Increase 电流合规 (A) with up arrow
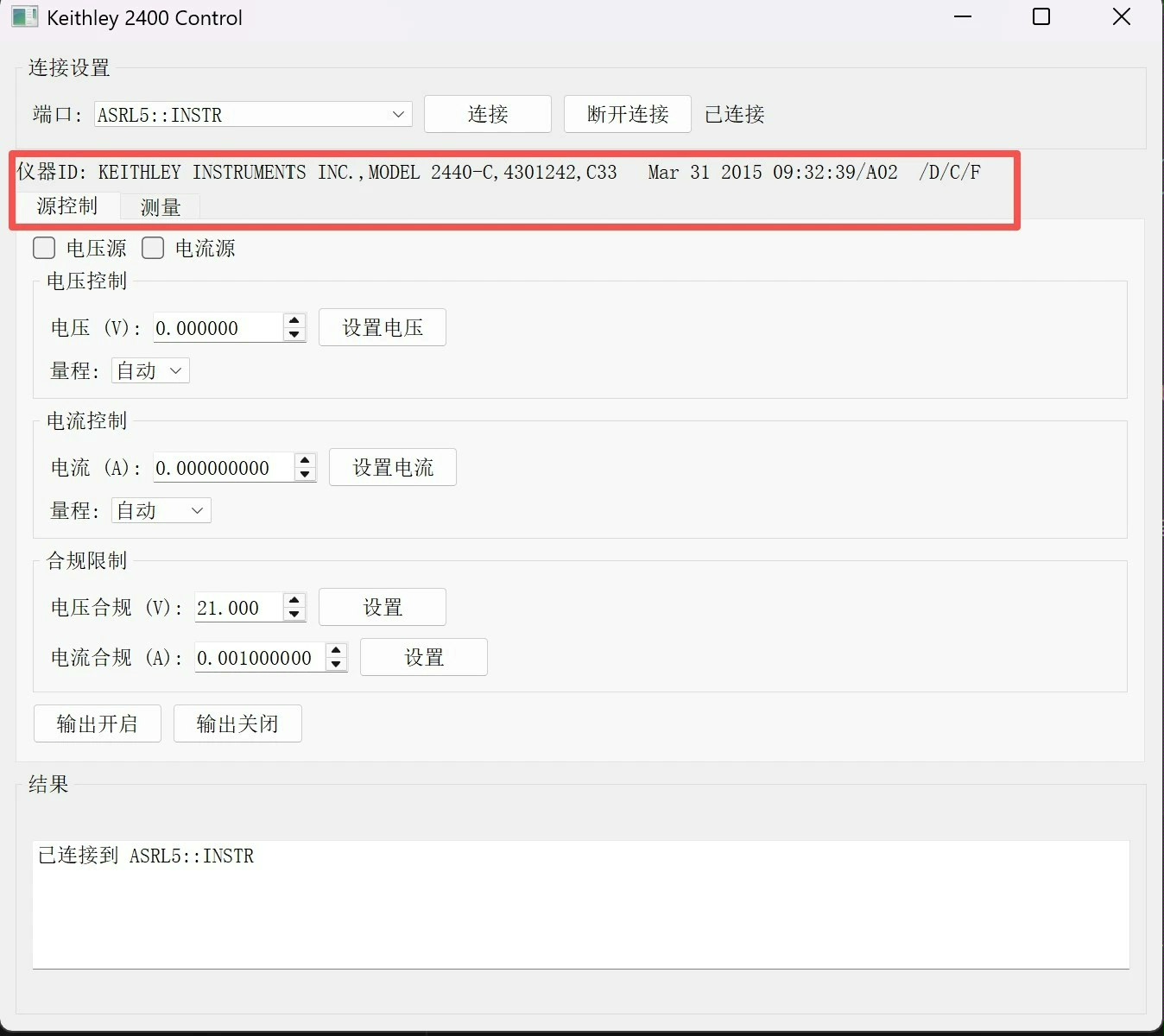The height and width of the screenshot is (1036, 1164). coord(336,651)
